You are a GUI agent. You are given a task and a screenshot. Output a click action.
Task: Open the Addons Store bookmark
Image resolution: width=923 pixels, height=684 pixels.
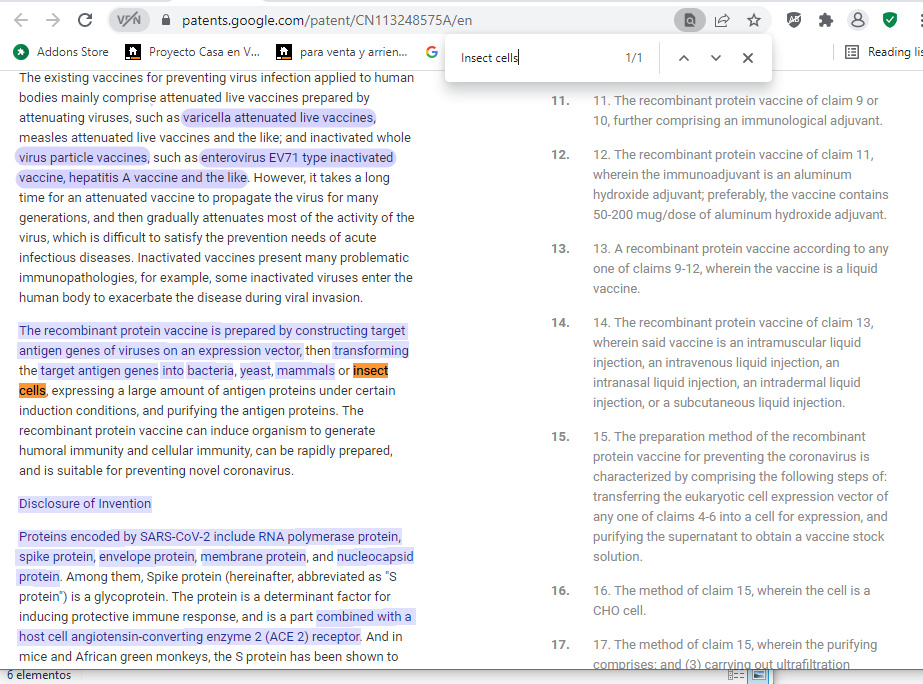pyautogui.click(x=61, y=52)
